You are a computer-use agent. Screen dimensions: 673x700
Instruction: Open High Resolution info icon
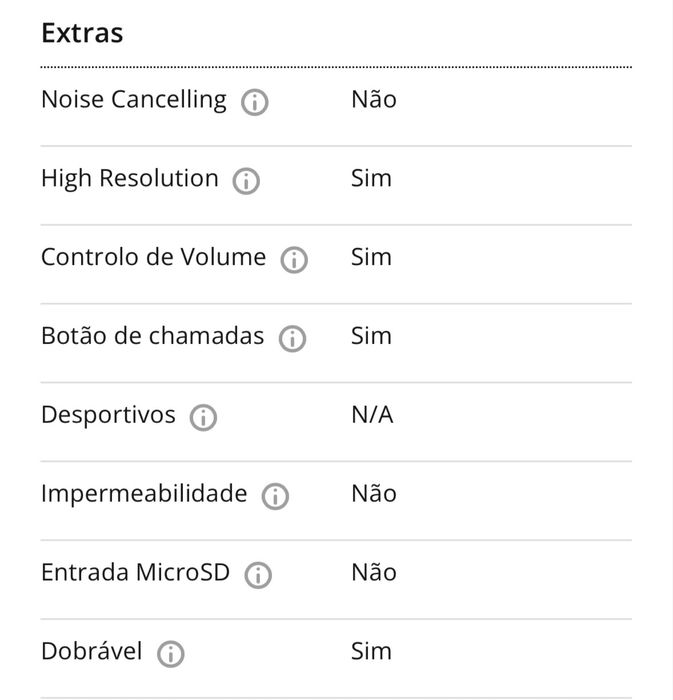click(246, 181)
